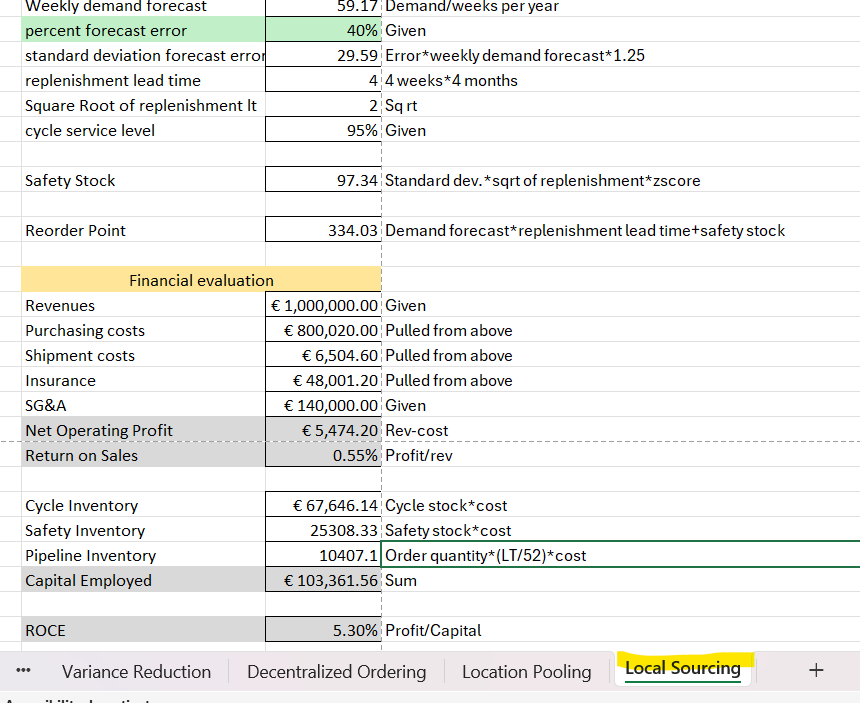Select the ROCE value 5.30%

coord(323,630)
